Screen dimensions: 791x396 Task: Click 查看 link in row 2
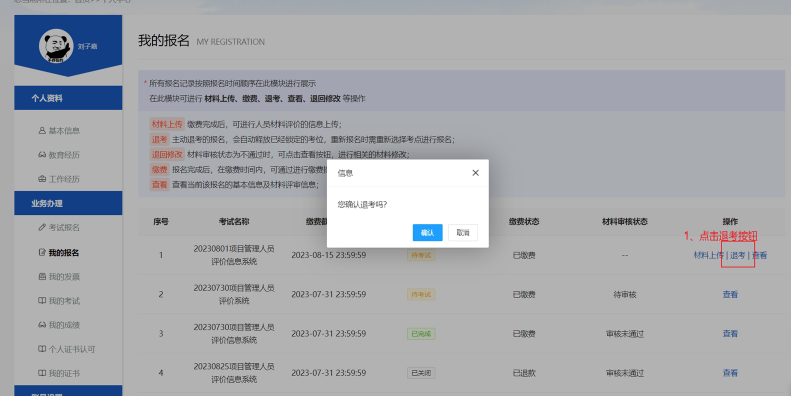pyautogui.click(x=730, y=295)
